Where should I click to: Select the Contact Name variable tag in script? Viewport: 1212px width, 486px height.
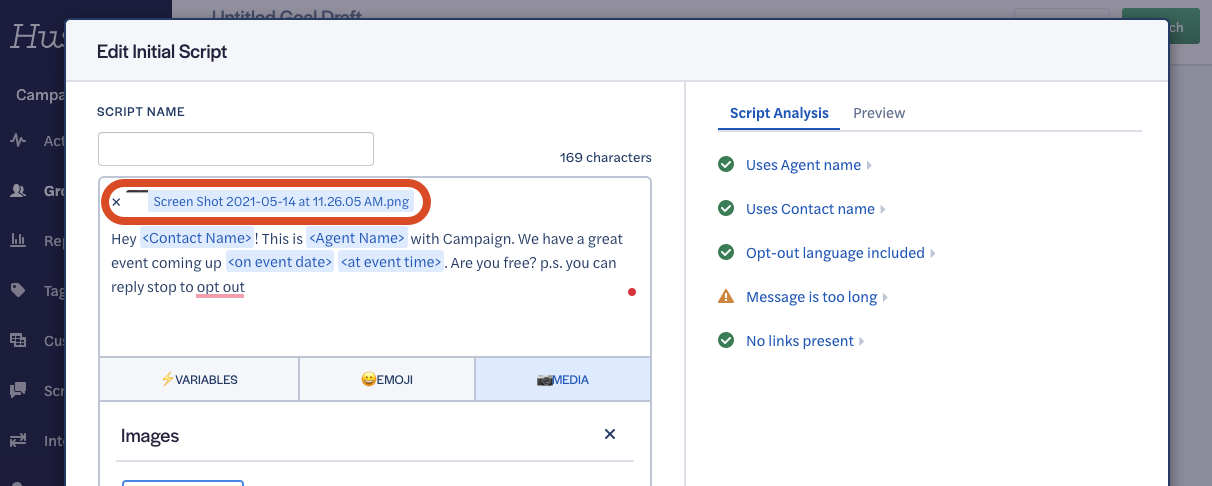click(197, 238)
